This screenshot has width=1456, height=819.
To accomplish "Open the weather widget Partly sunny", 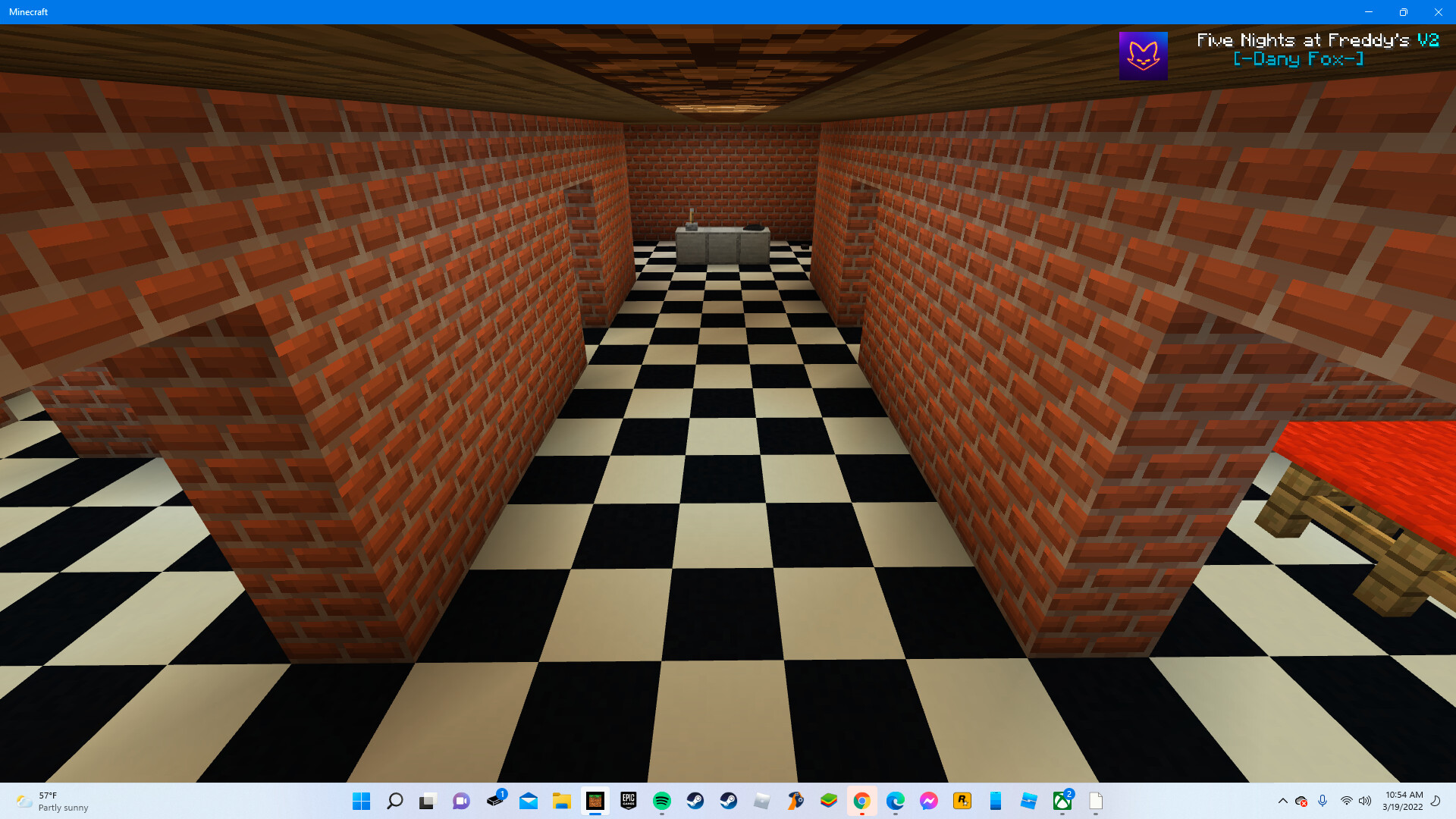I will (53, 801).
